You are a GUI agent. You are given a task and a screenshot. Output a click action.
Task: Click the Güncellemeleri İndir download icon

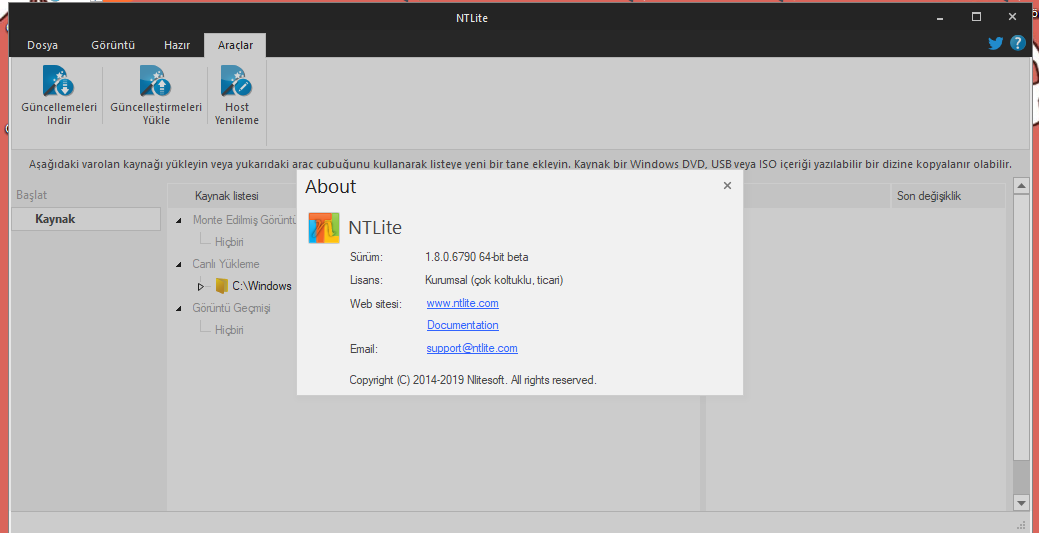pyautogui.click(x=54, y=81)
